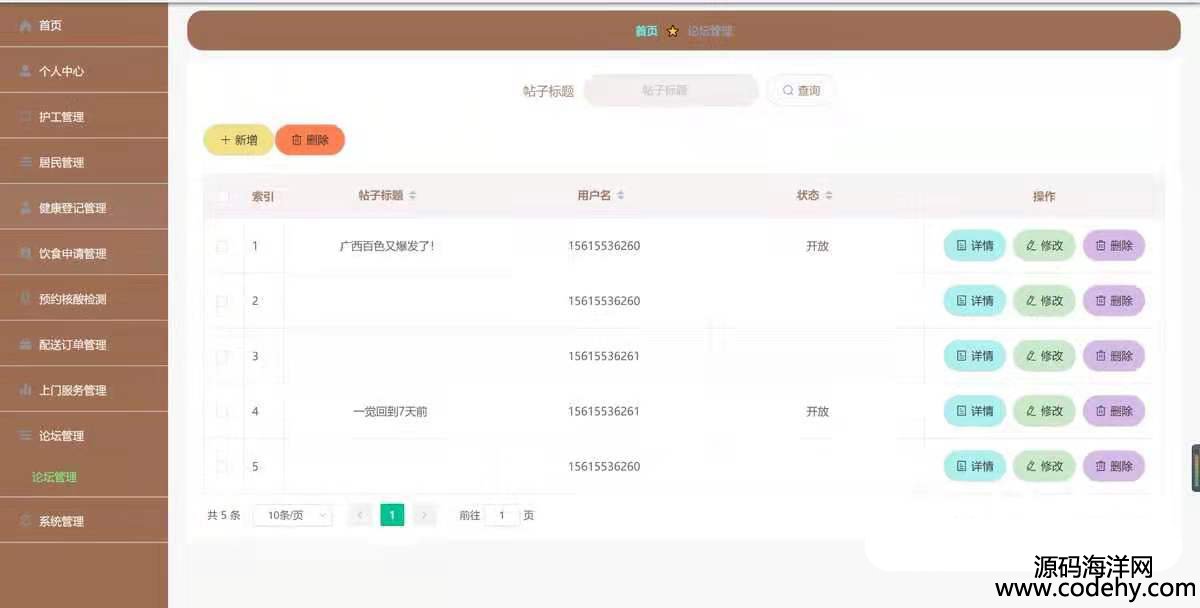Click purple 删除 for row 1

(1114, 246)
